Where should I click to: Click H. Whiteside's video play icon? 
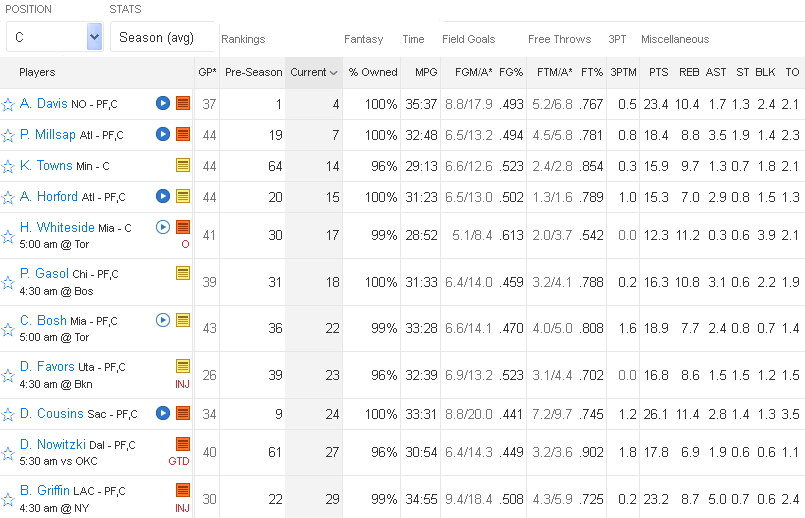(x=163, y=227)
